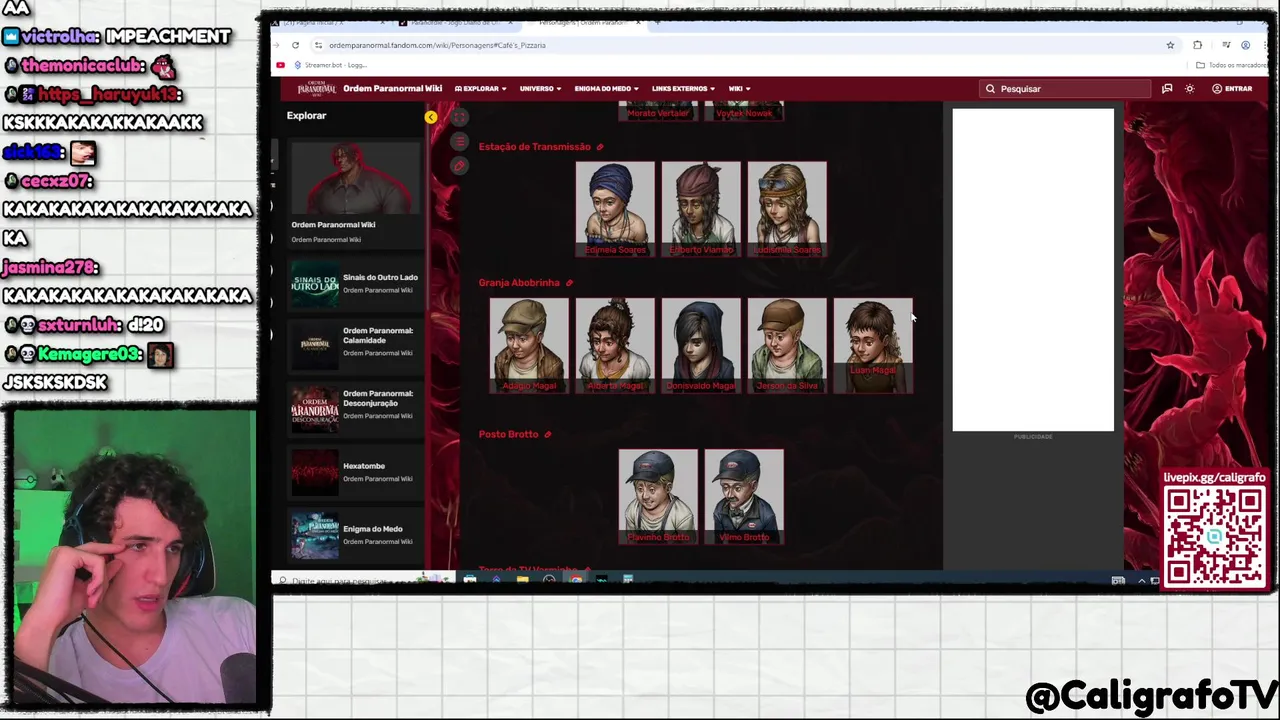Open Adágio Magal character portrait
This screenshot has height=720, width=1280.
coord(529,345)
